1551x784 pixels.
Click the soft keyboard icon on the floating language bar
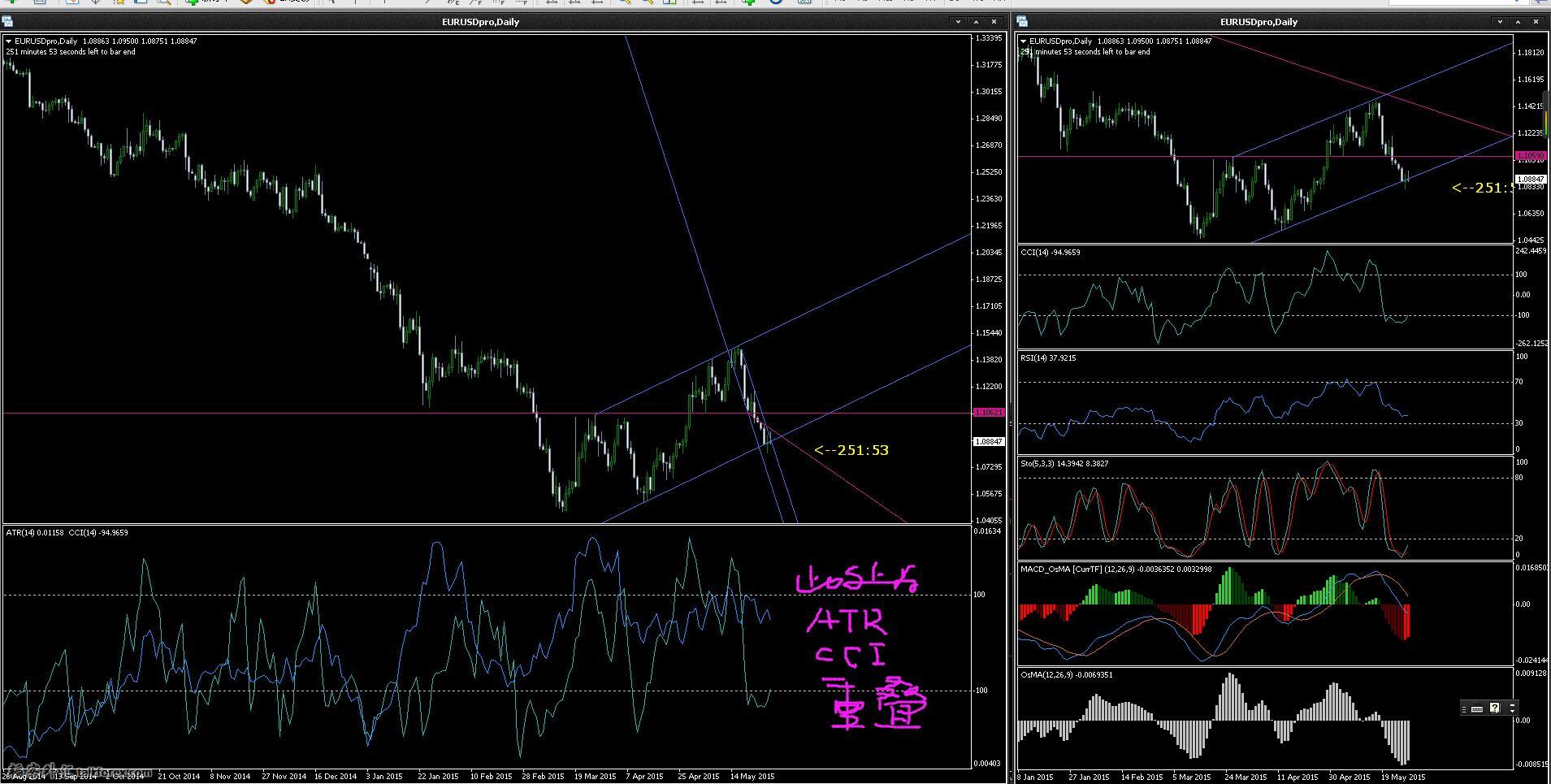(x=1476, y=708)
